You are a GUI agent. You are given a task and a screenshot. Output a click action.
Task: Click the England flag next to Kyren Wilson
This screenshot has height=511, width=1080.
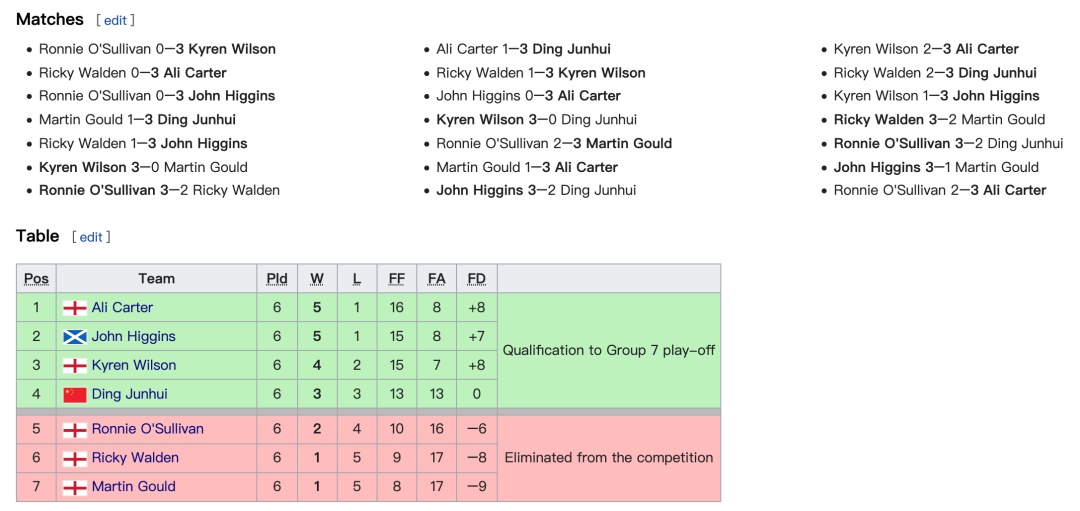74,366
